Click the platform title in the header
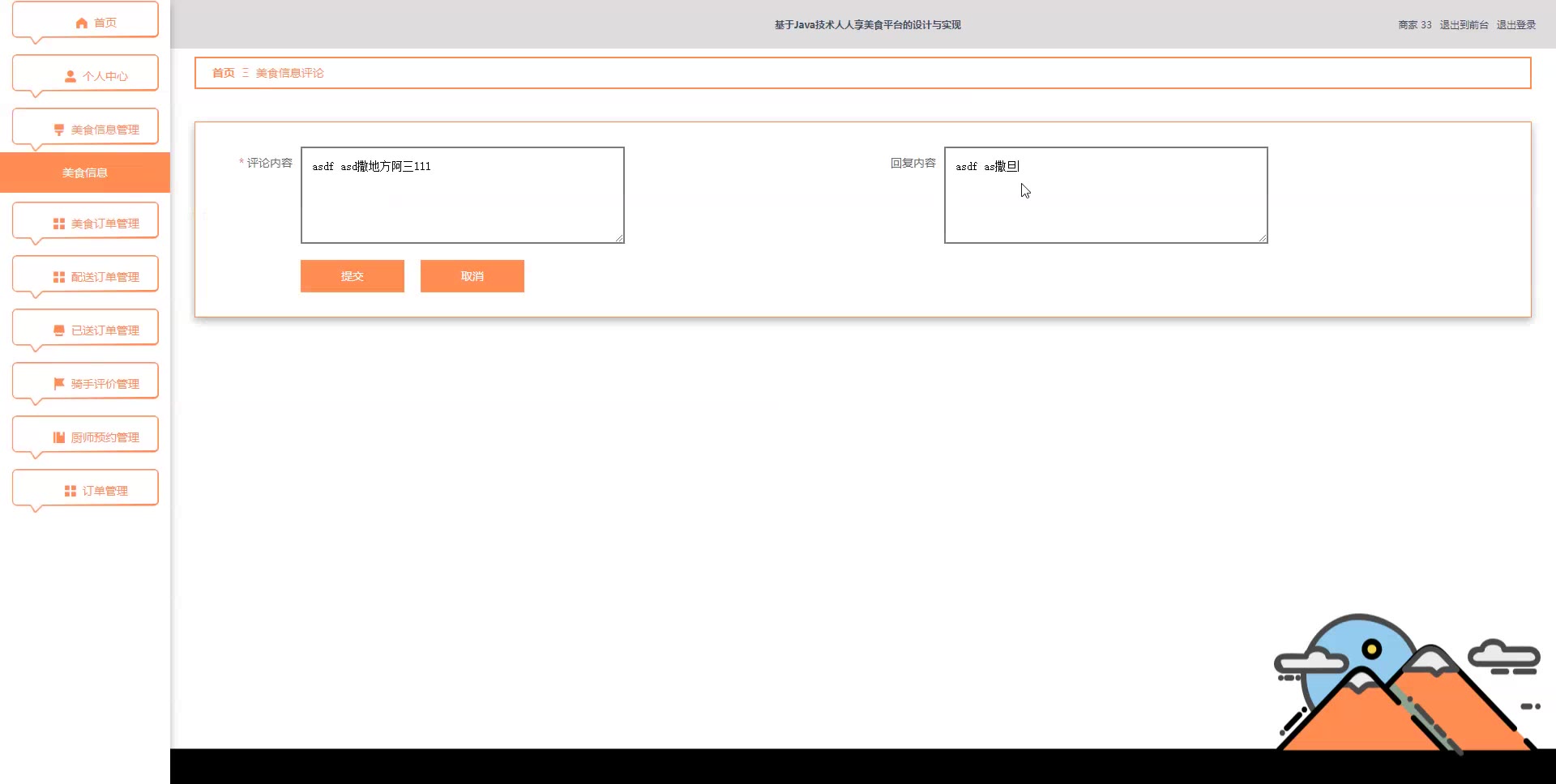Screen dimensions: 1556x784 pyautogui.click(x=867, y=25)
